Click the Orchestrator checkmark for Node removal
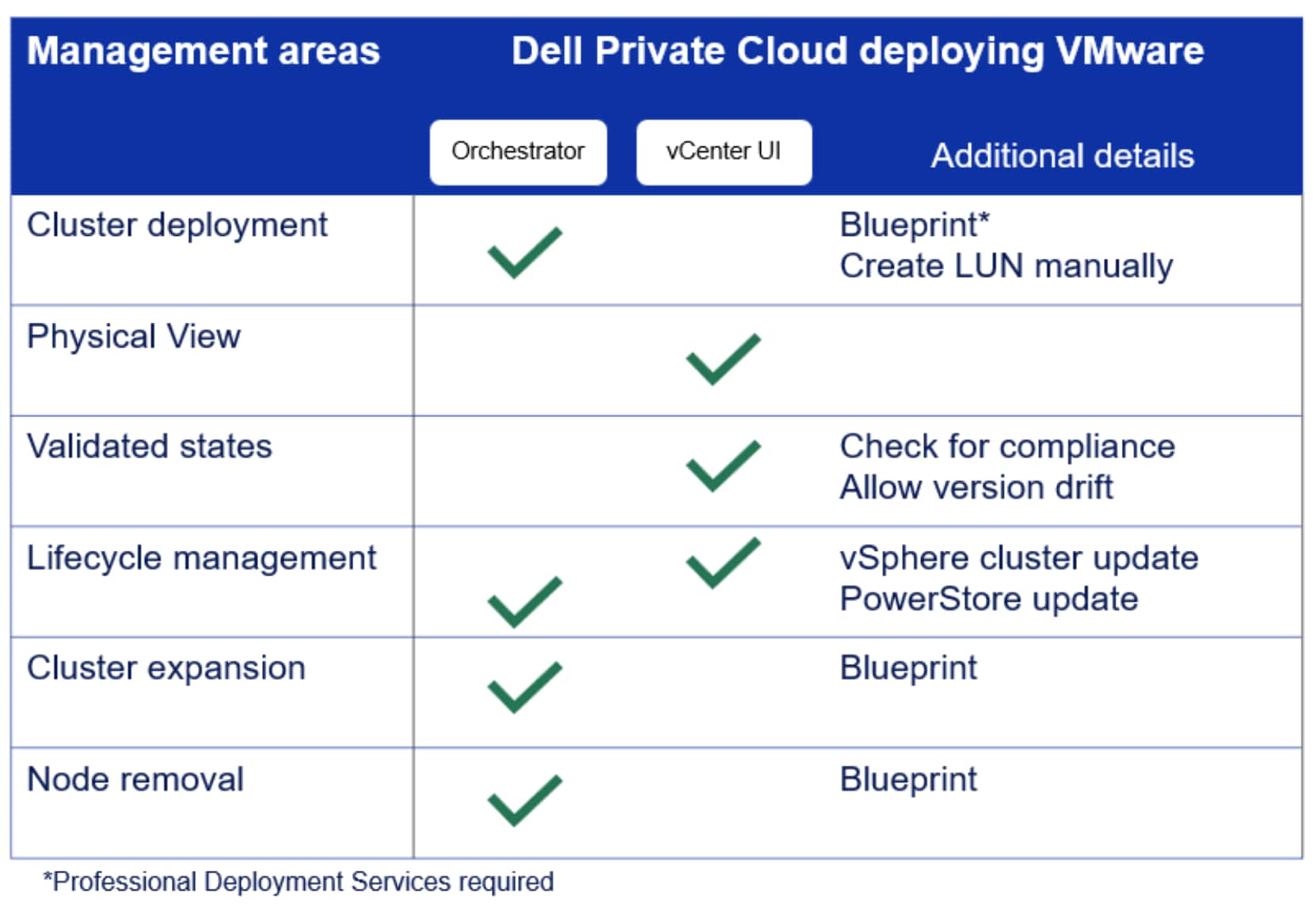1316x904 pixels. coord(525,800)
